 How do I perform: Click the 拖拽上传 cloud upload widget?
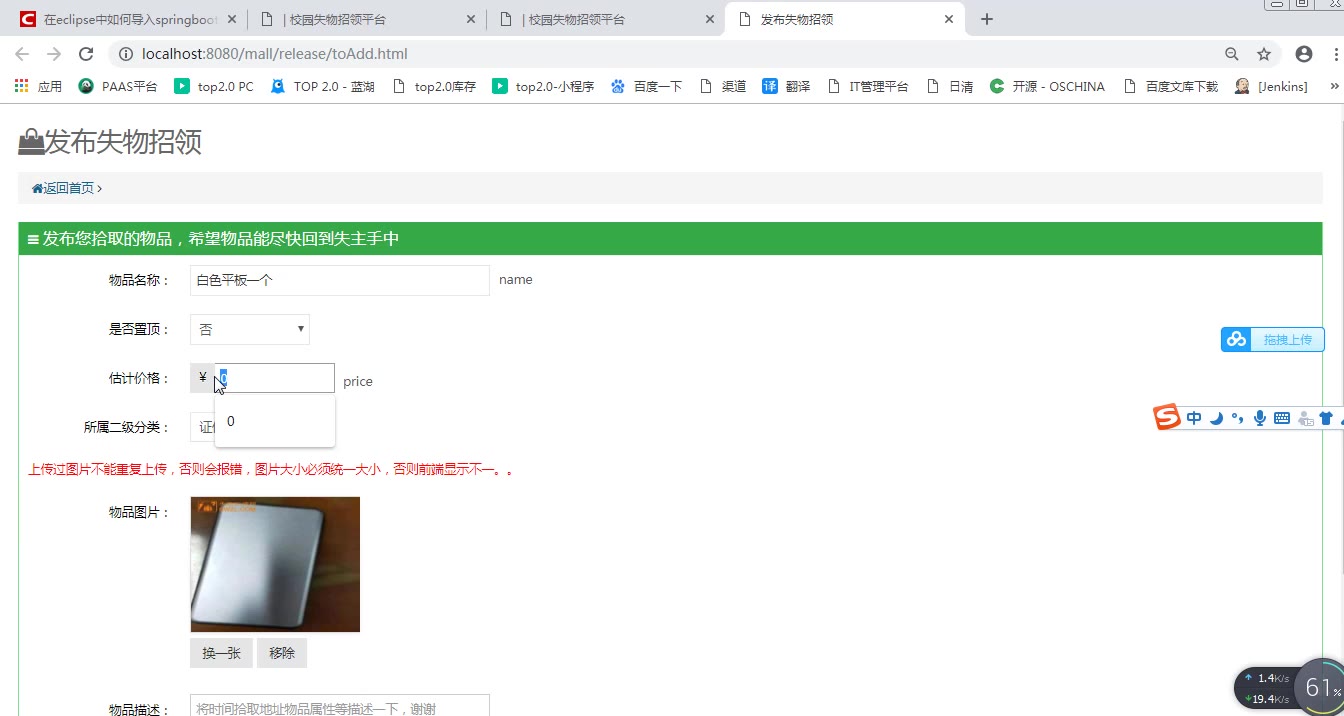[1273, 340]
